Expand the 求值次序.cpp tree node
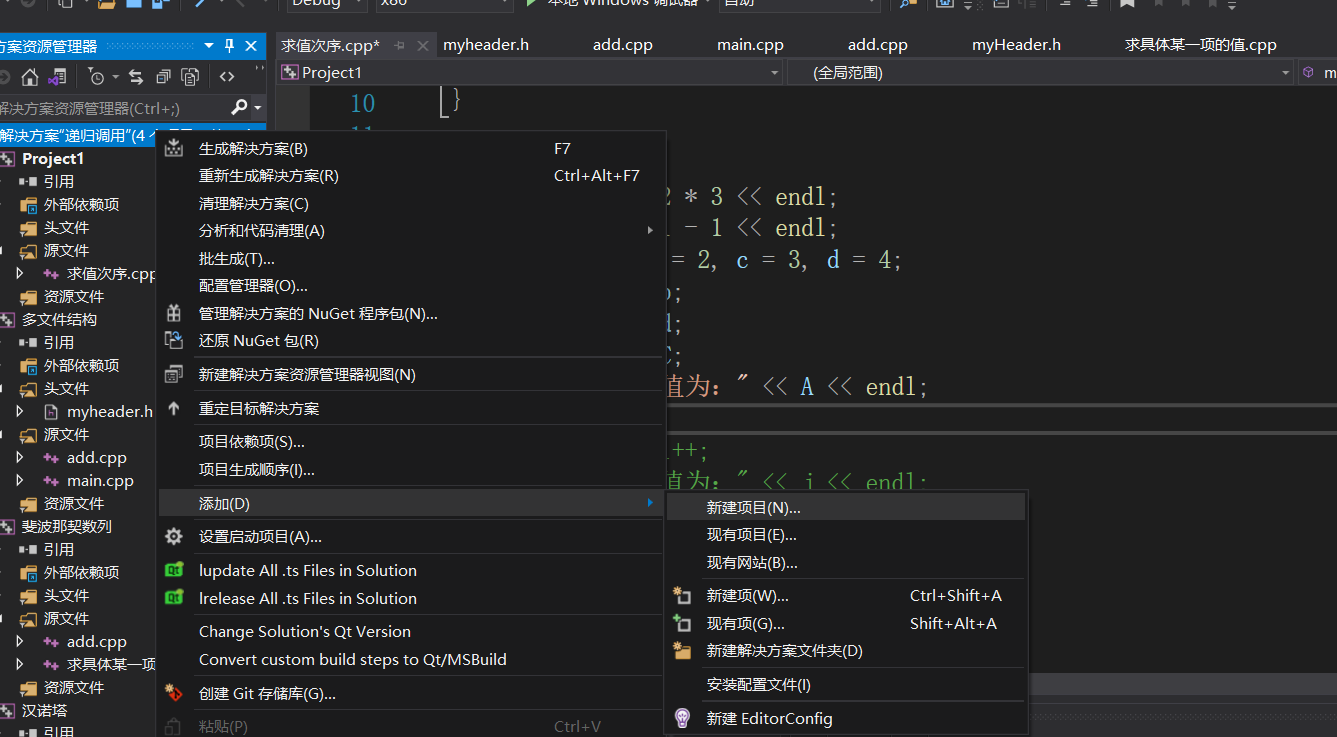The width and height of the screenshot is (1337, 737). pos(19,273)
